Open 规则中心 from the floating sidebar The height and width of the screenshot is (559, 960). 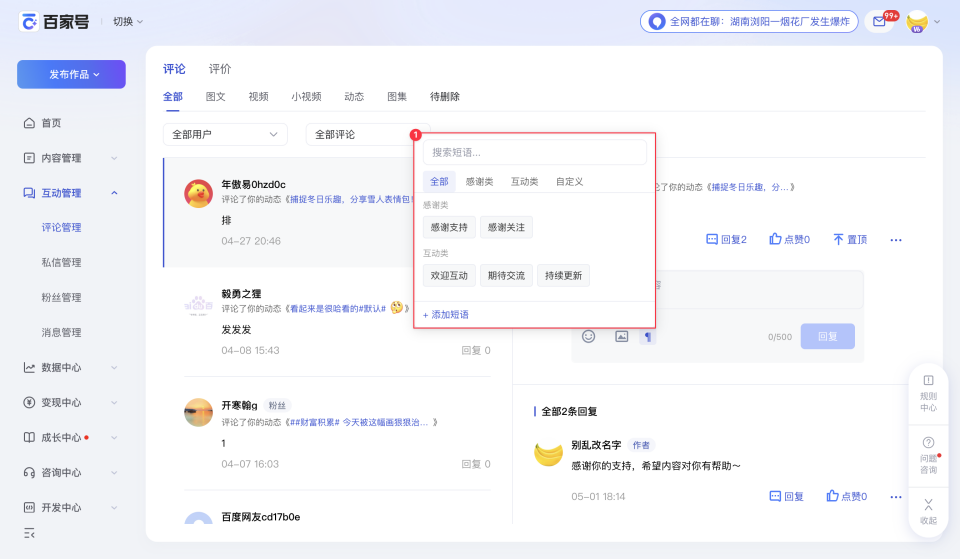point(928,393)
